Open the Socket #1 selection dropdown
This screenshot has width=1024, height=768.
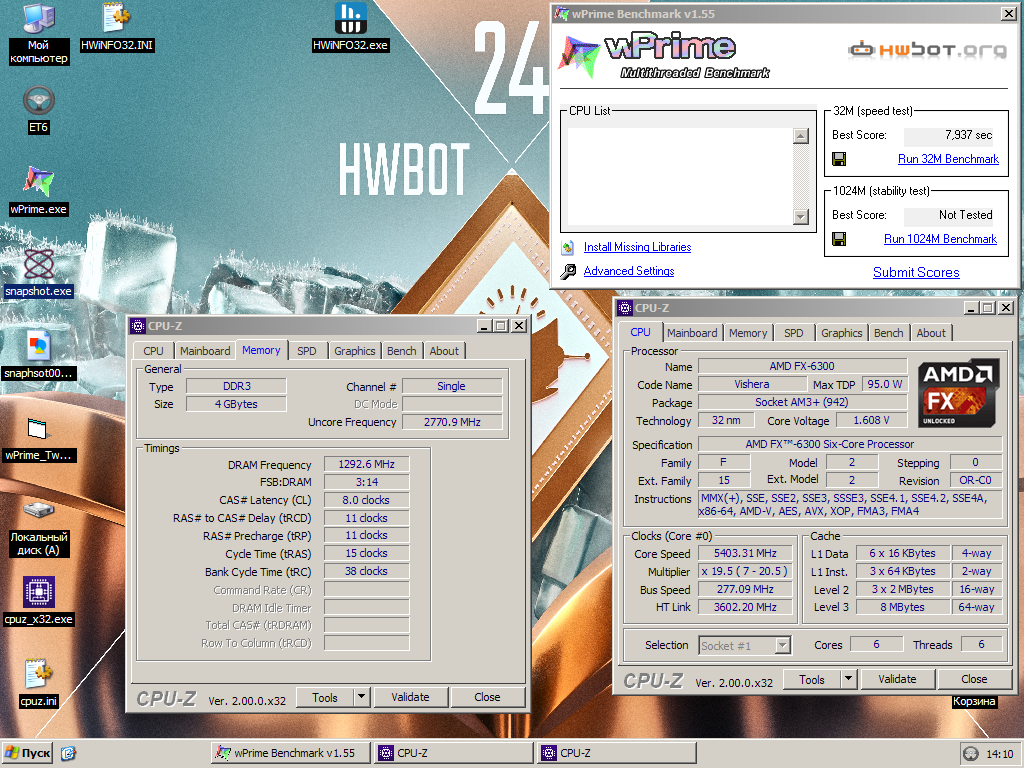(744, 646)
